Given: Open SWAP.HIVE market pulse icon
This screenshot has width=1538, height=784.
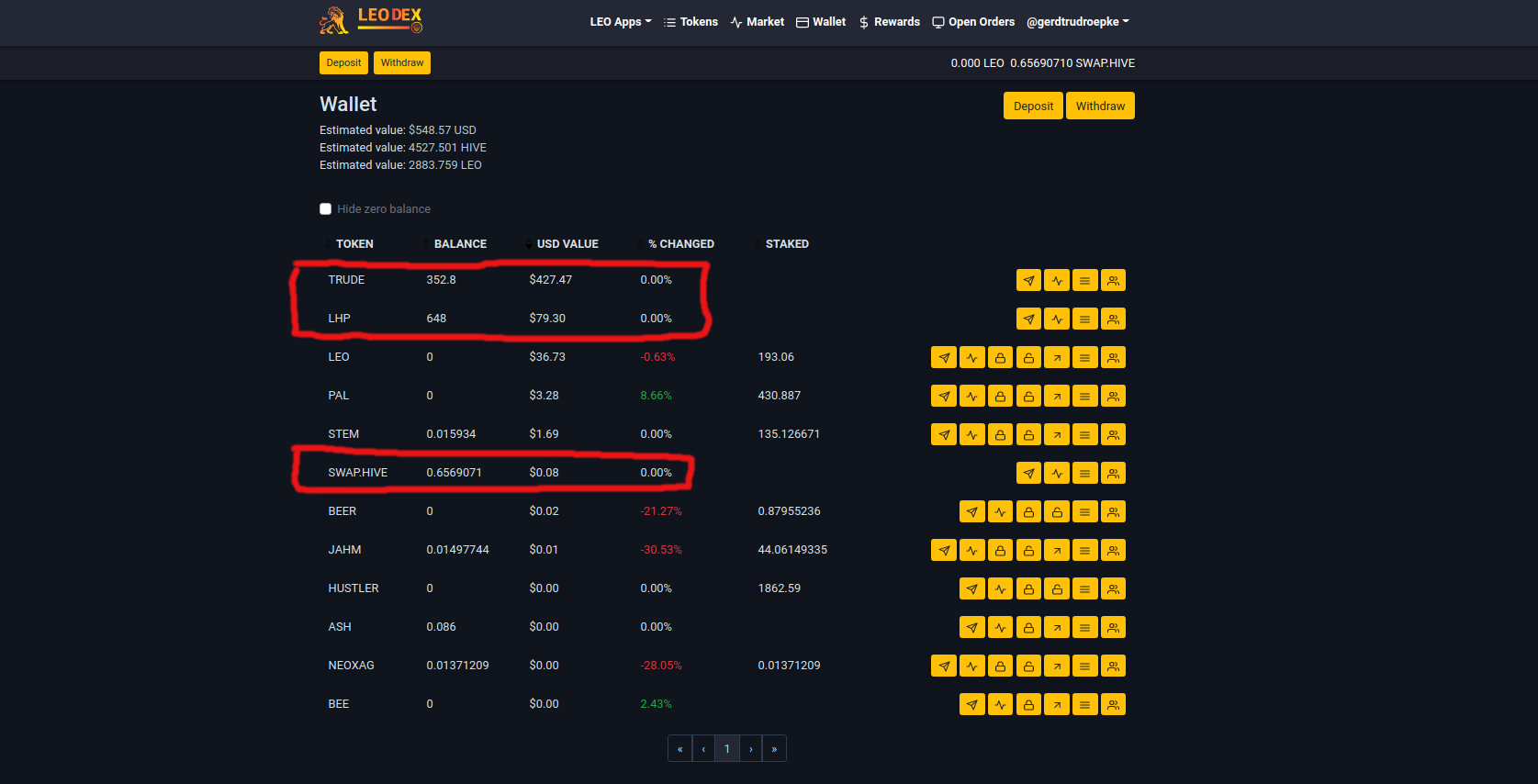Looking at the screenshot, I should tap(1057, 473).
